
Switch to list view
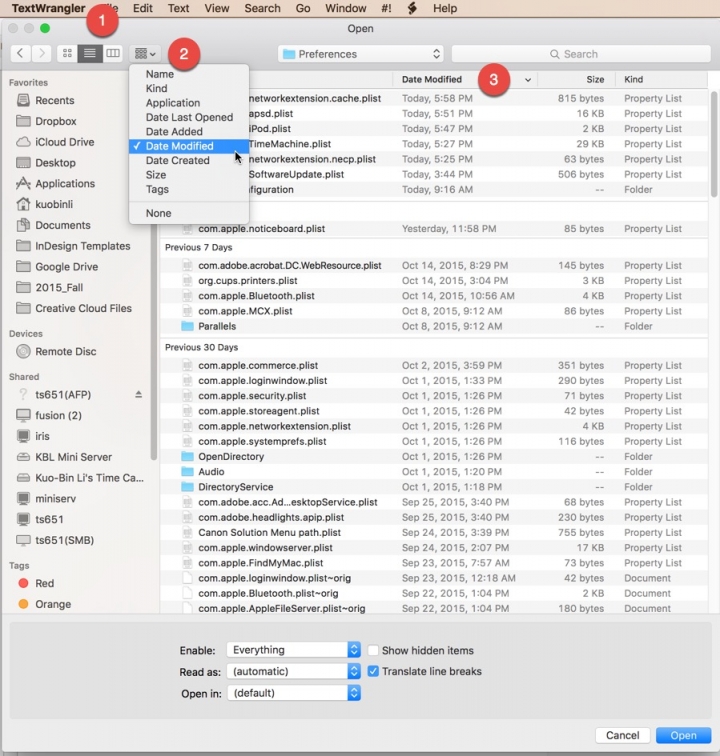[x=90, y=53]
